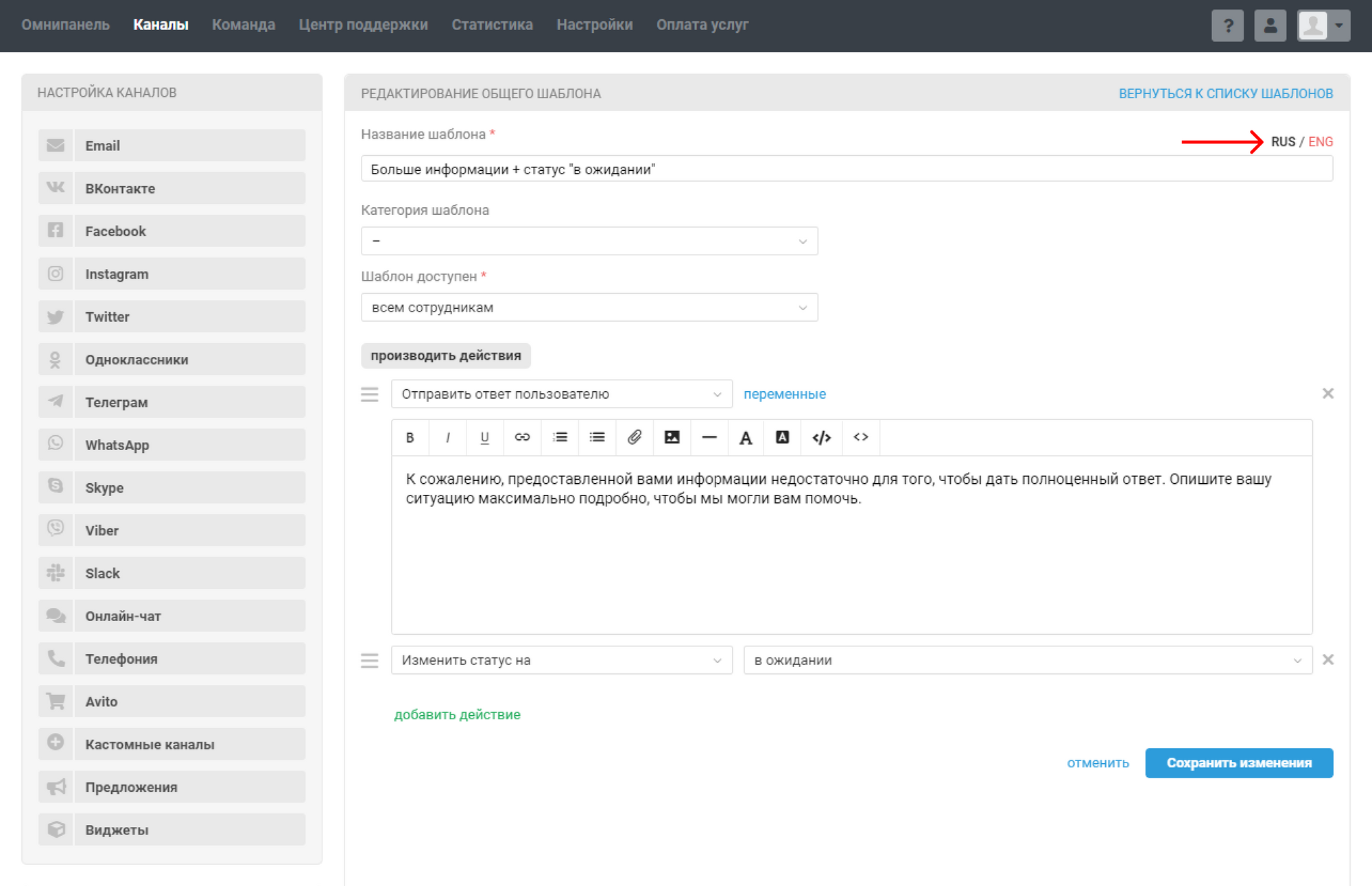Switch the template language to RUS
The height and width of the screenshot is (886, 1372).
pos(1283,141)
